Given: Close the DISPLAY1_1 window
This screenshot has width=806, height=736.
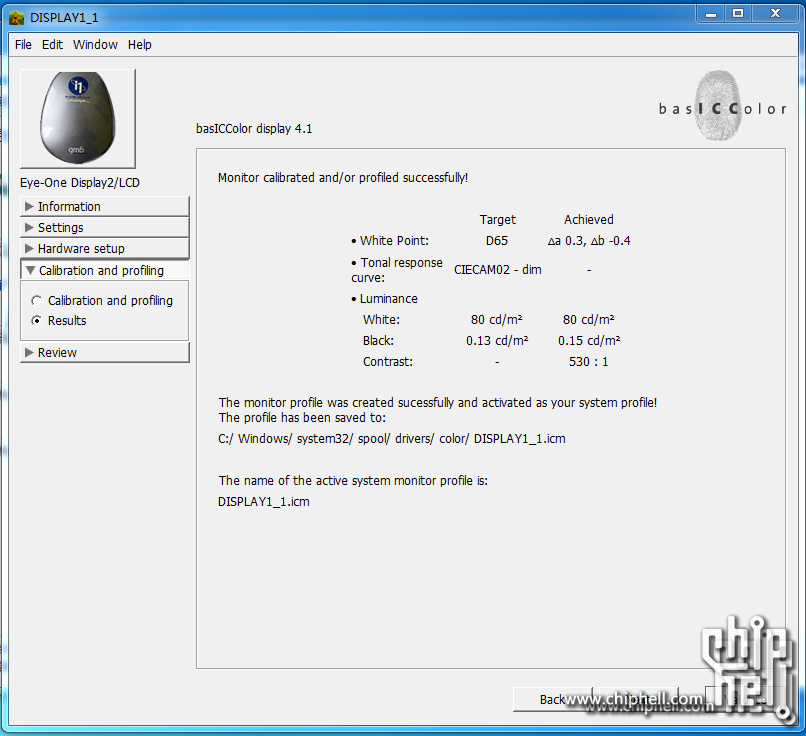Looking at the screenshot, I should [775, 14].
